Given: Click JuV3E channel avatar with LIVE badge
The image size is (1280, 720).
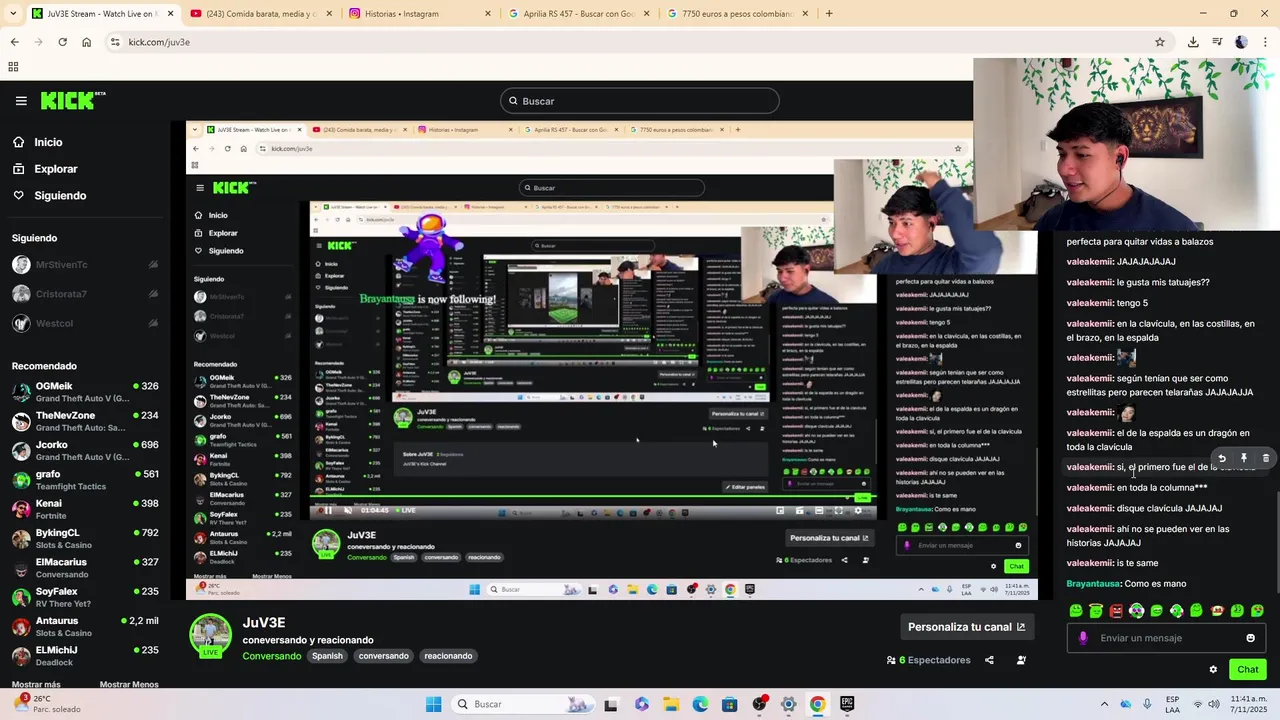Looking at the screenshot, I should click(x=210, y=637).
